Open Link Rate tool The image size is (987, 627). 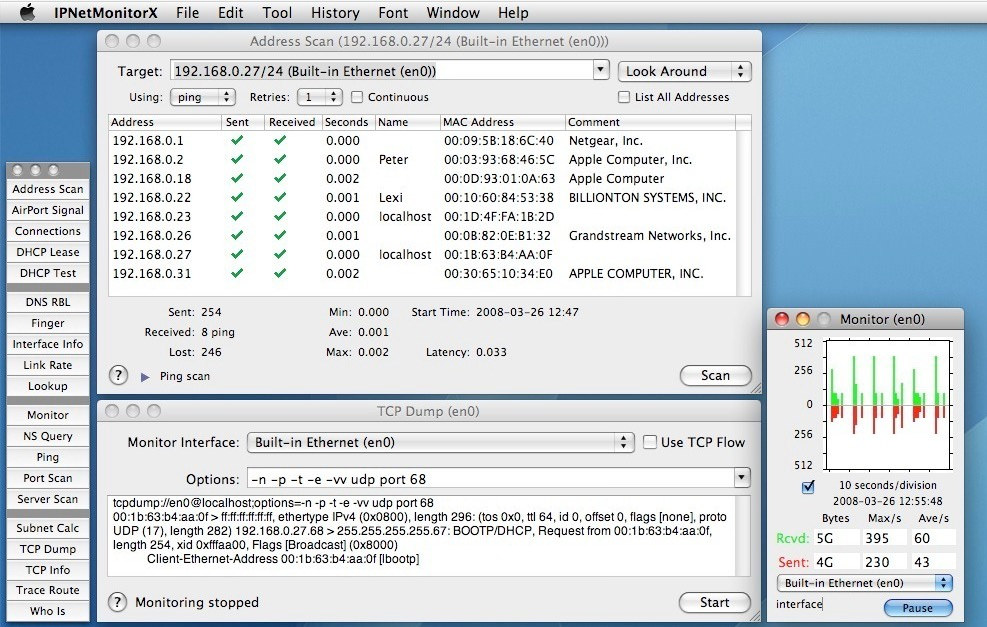[48, 365]
